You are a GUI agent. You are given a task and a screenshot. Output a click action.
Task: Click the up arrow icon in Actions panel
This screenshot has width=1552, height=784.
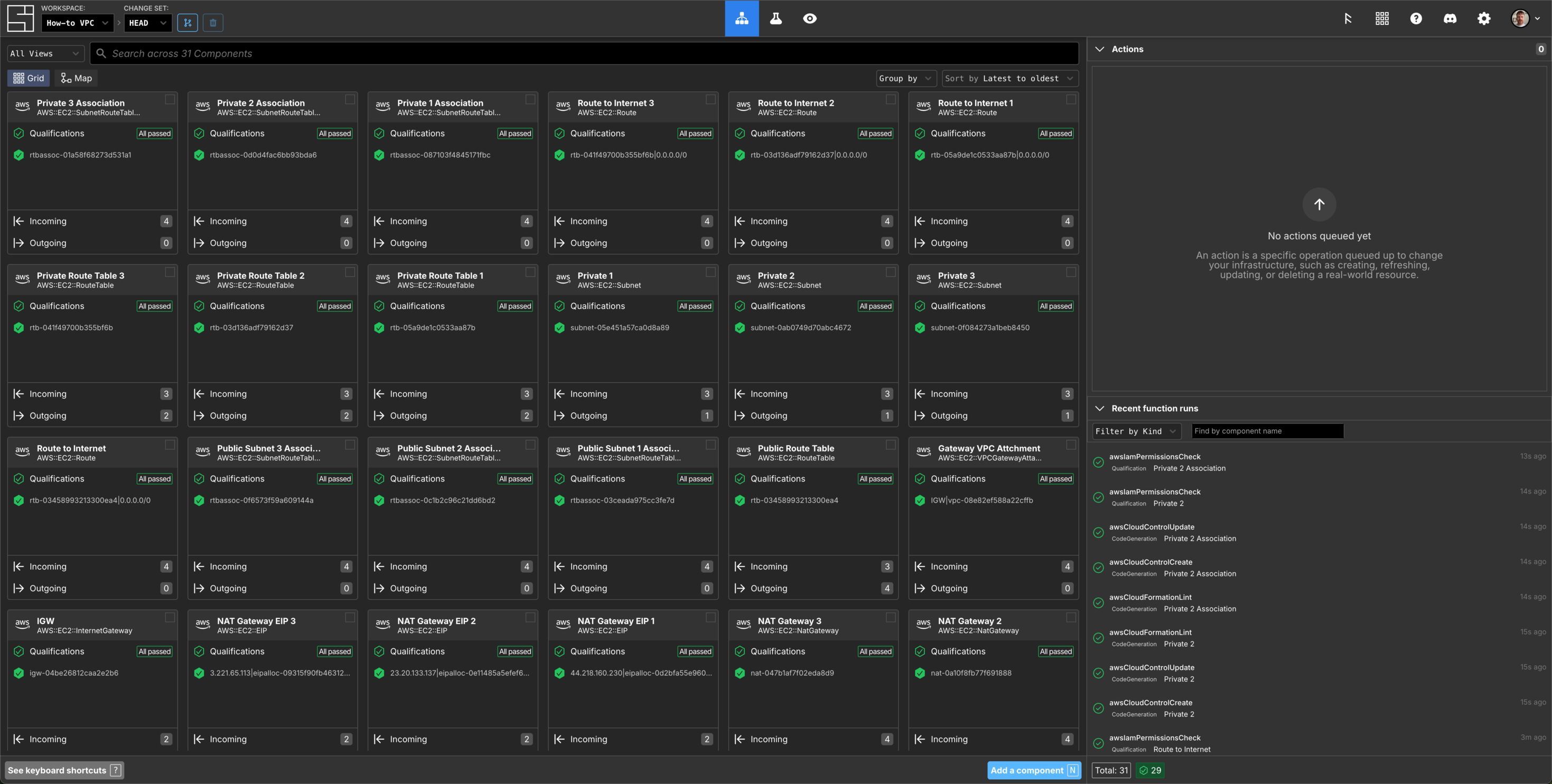[1319, 205]
